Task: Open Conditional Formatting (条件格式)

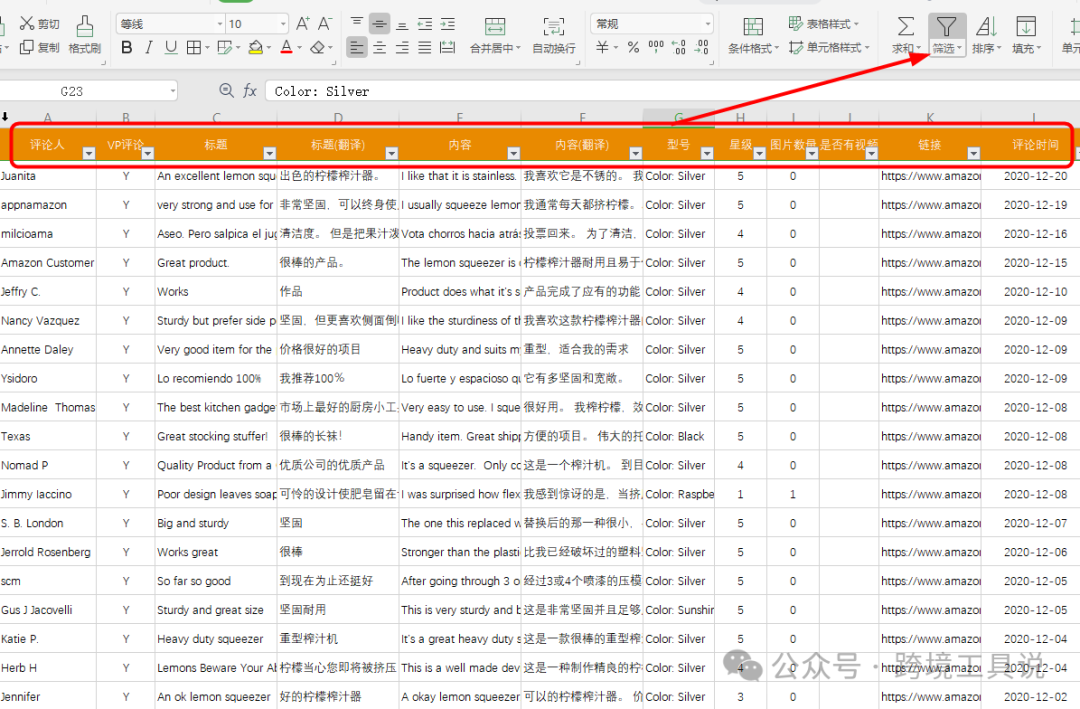Action: click(754, 34)
